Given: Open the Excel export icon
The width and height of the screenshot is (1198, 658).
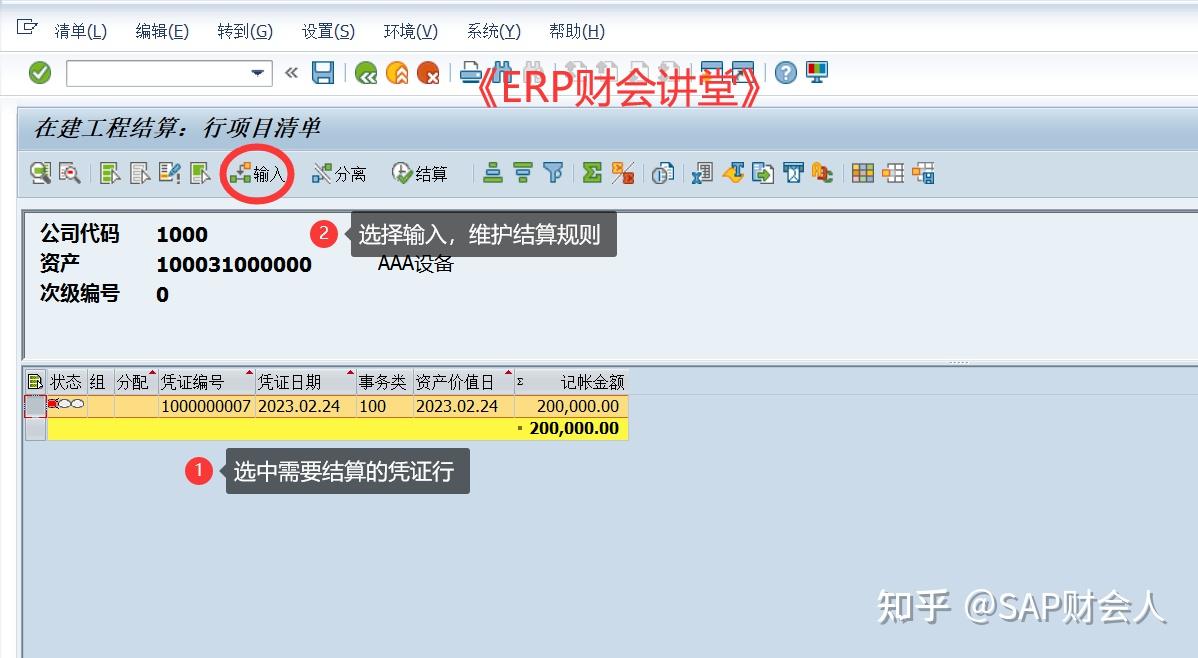Looking at the screenshot, I should tap(701, 173).
